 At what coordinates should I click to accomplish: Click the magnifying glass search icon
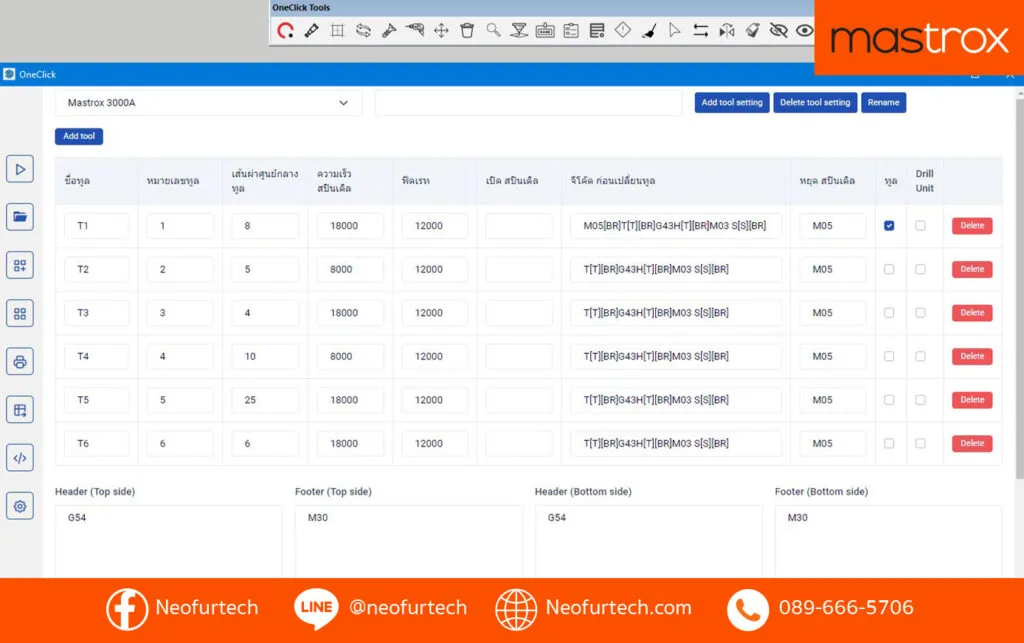click(x=493, y=31)
